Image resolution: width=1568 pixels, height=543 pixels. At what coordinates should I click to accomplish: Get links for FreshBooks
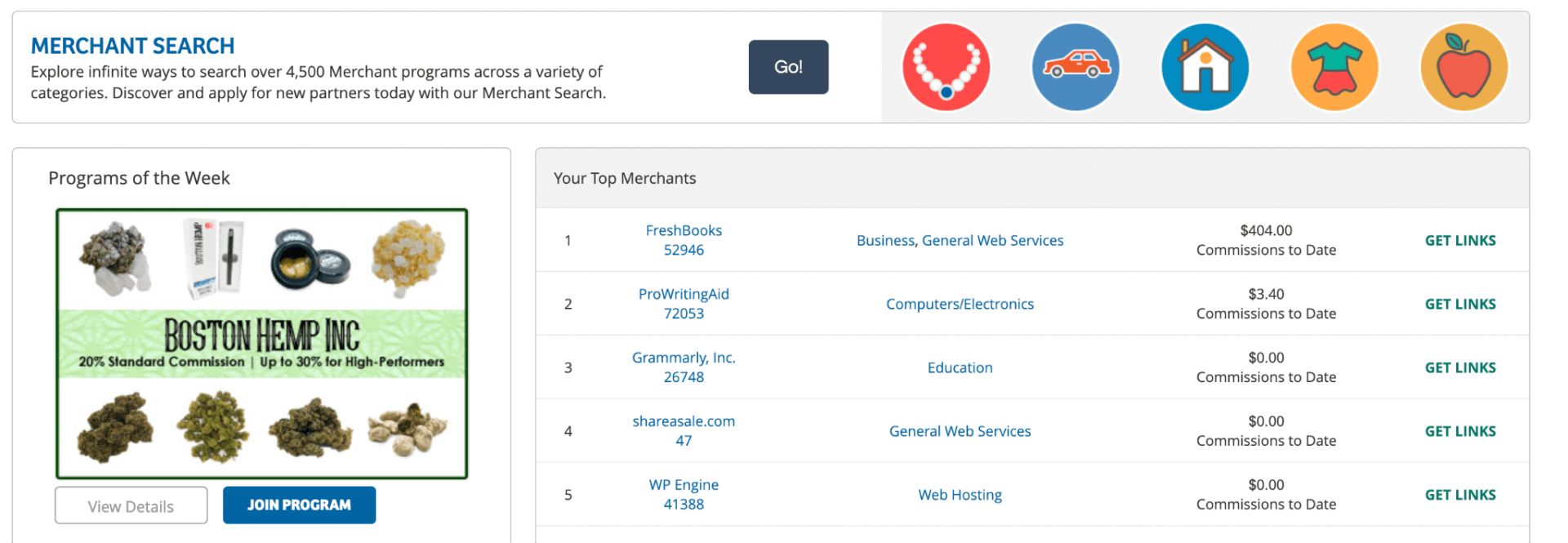(1460, 241)
